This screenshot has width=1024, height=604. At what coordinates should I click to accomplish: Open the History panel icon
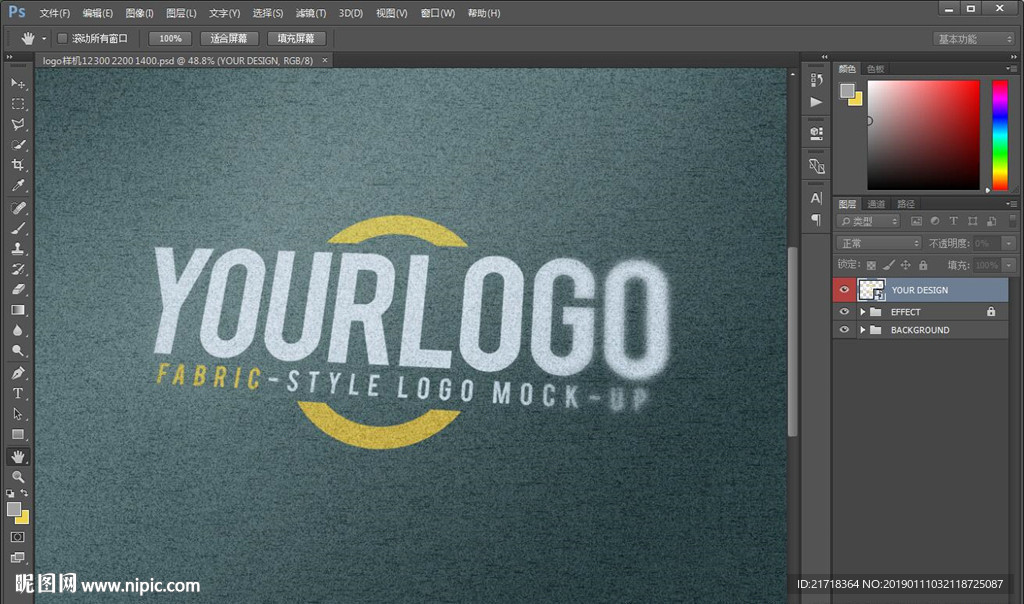816,80
